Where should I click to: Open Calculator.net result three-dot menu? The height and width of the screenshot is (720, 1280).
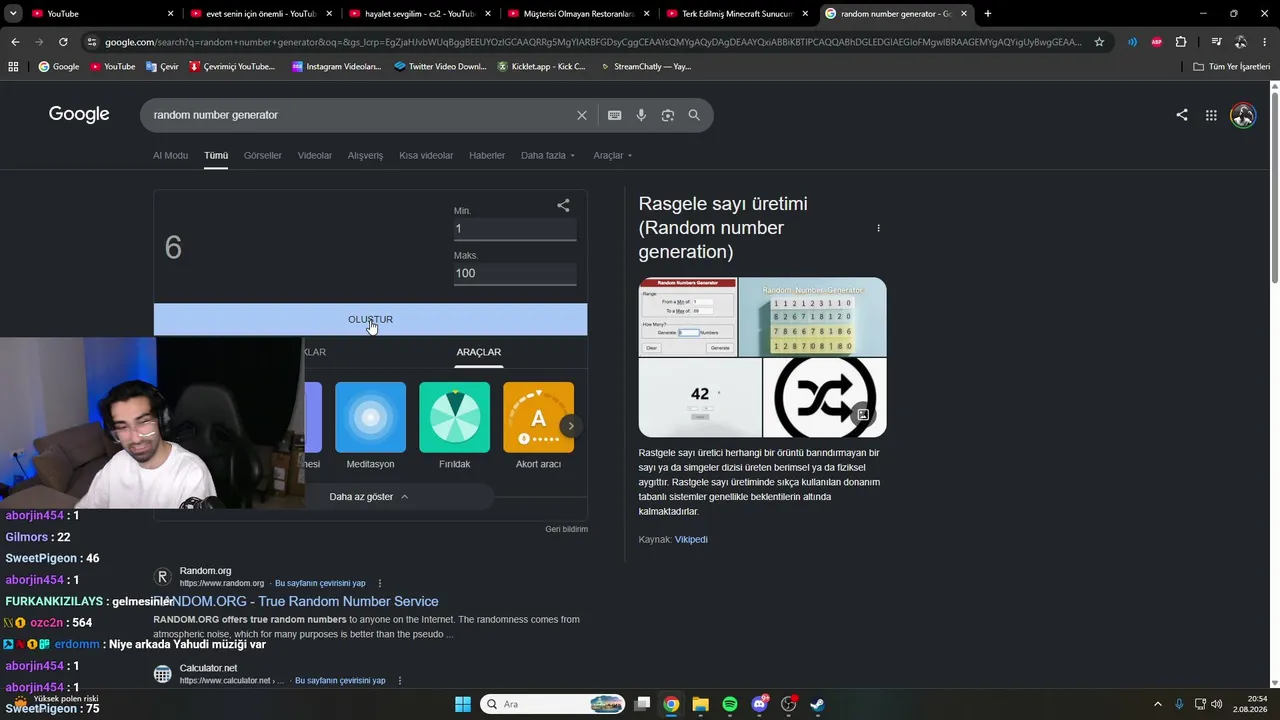pos(400,681)
